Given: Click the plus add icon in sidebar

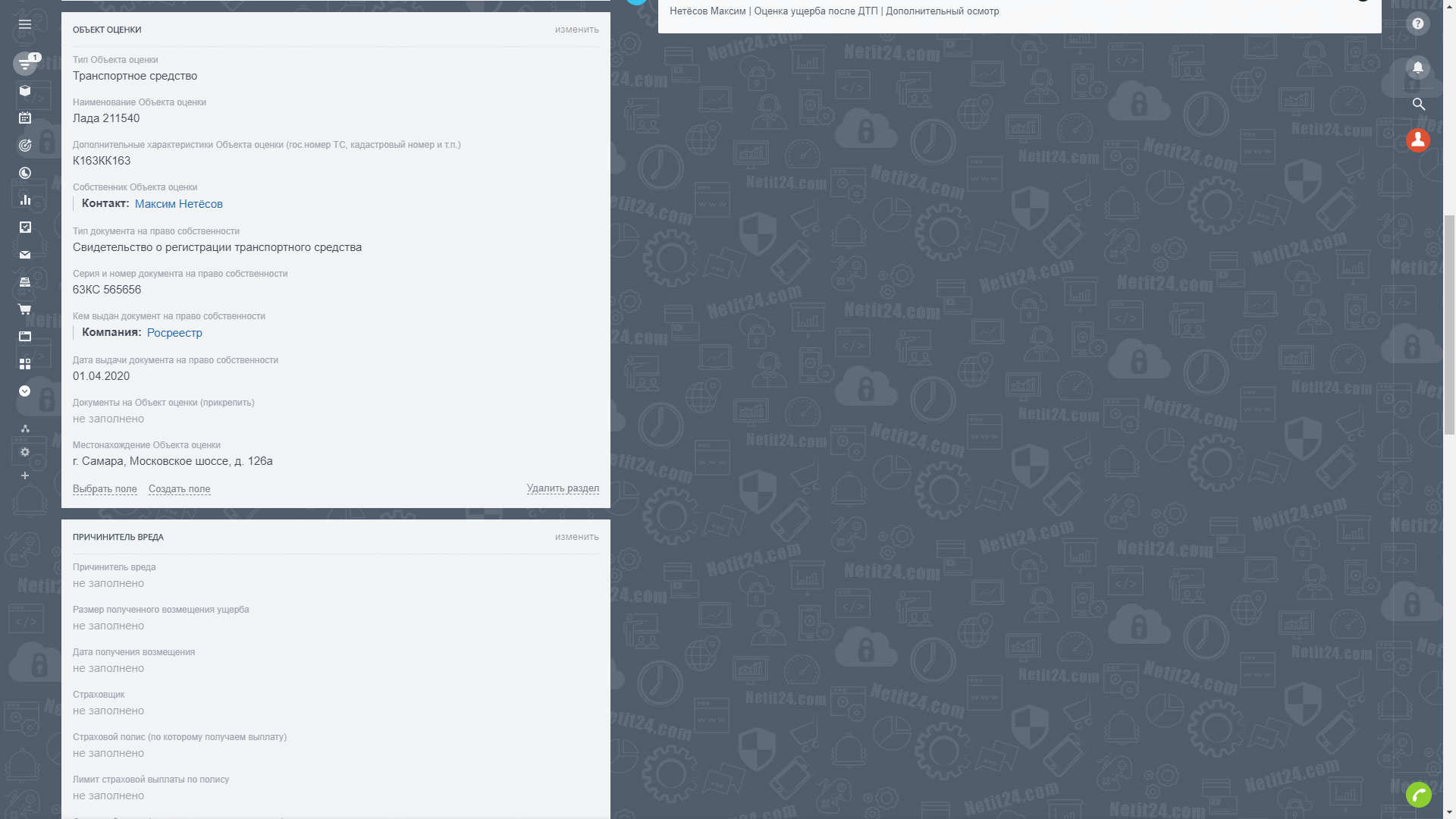Looking at the screenshot, I should pyautogui.click(x=25, y=475).
